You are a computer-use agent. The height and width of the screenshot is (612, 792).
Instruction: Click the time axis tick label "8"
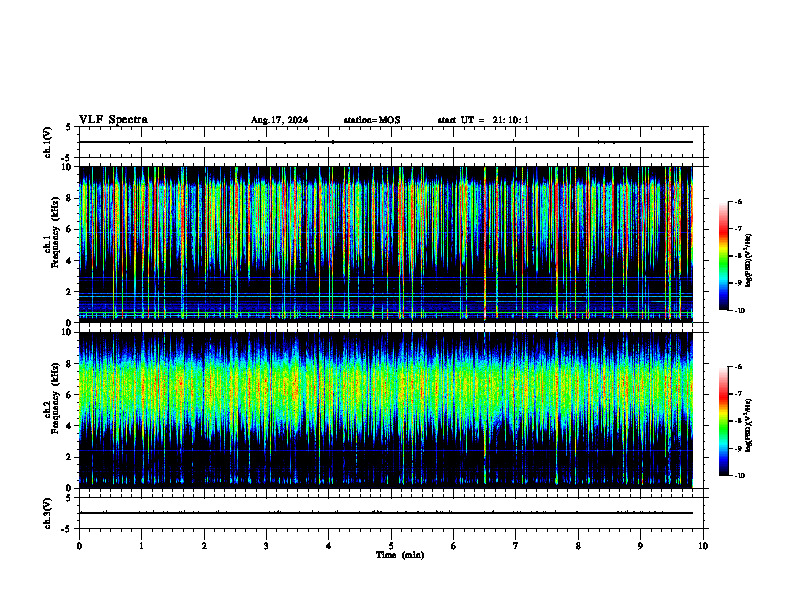[x=578, y=546]
